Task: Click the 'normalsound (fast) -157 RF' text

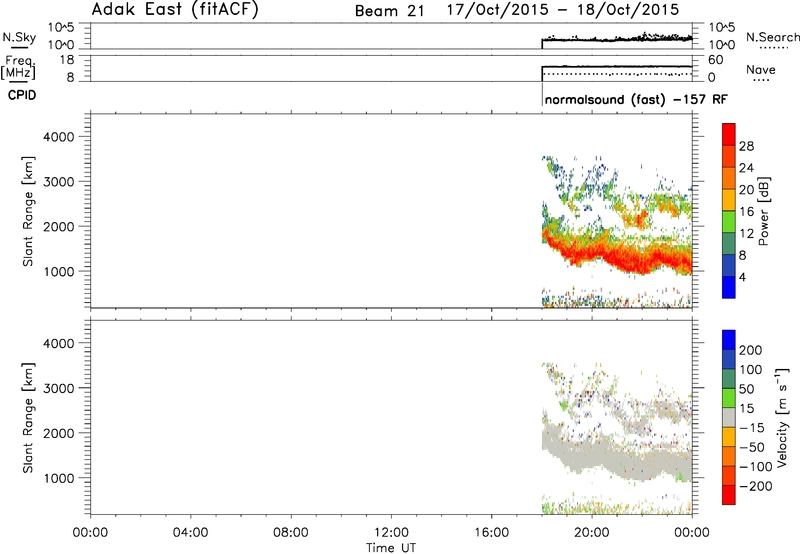Action: click(x=636, y=99)
